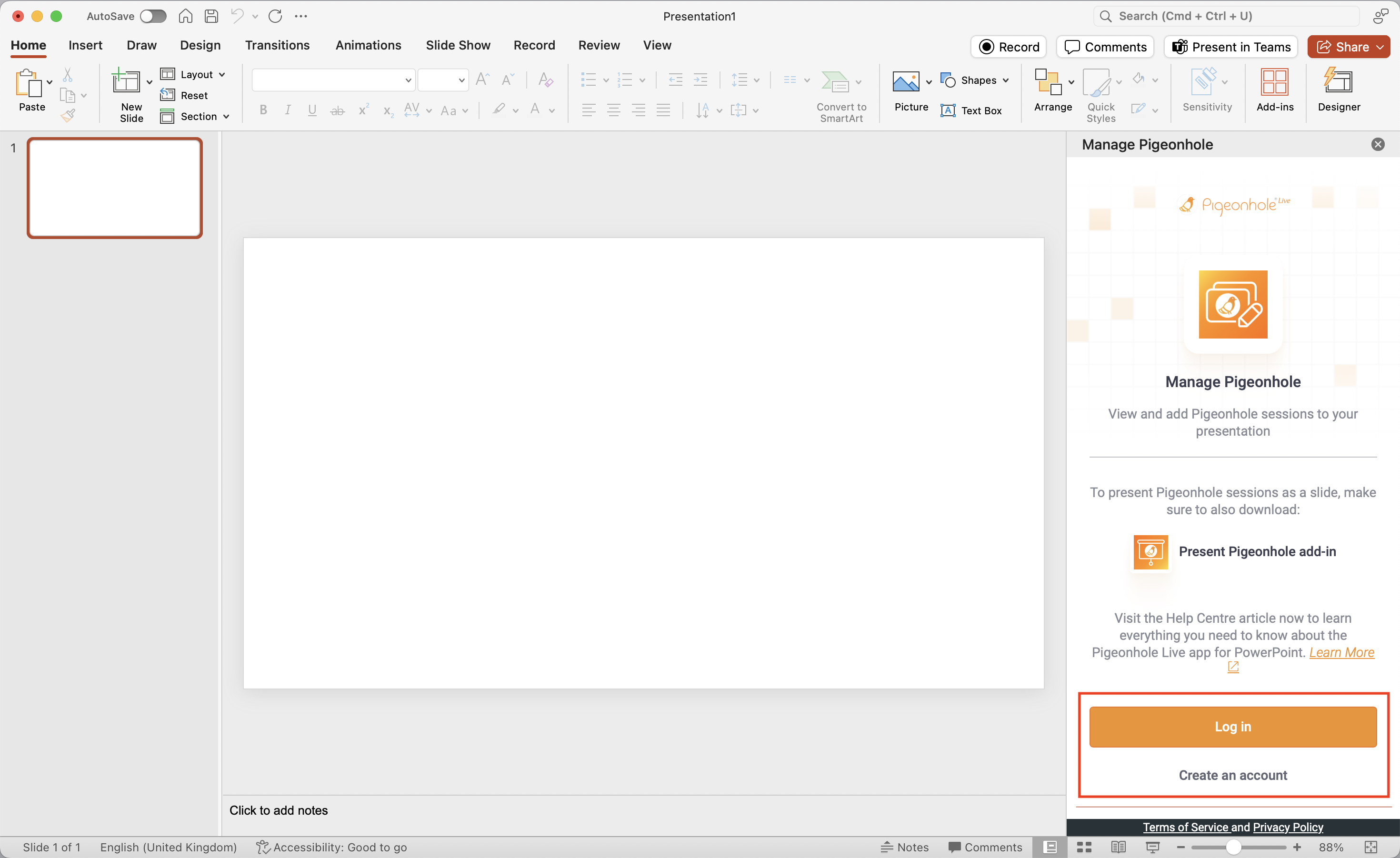Viewport: 1400px width, 858px height.
Task: Switch to the Transitions tab
Action: 277,45
